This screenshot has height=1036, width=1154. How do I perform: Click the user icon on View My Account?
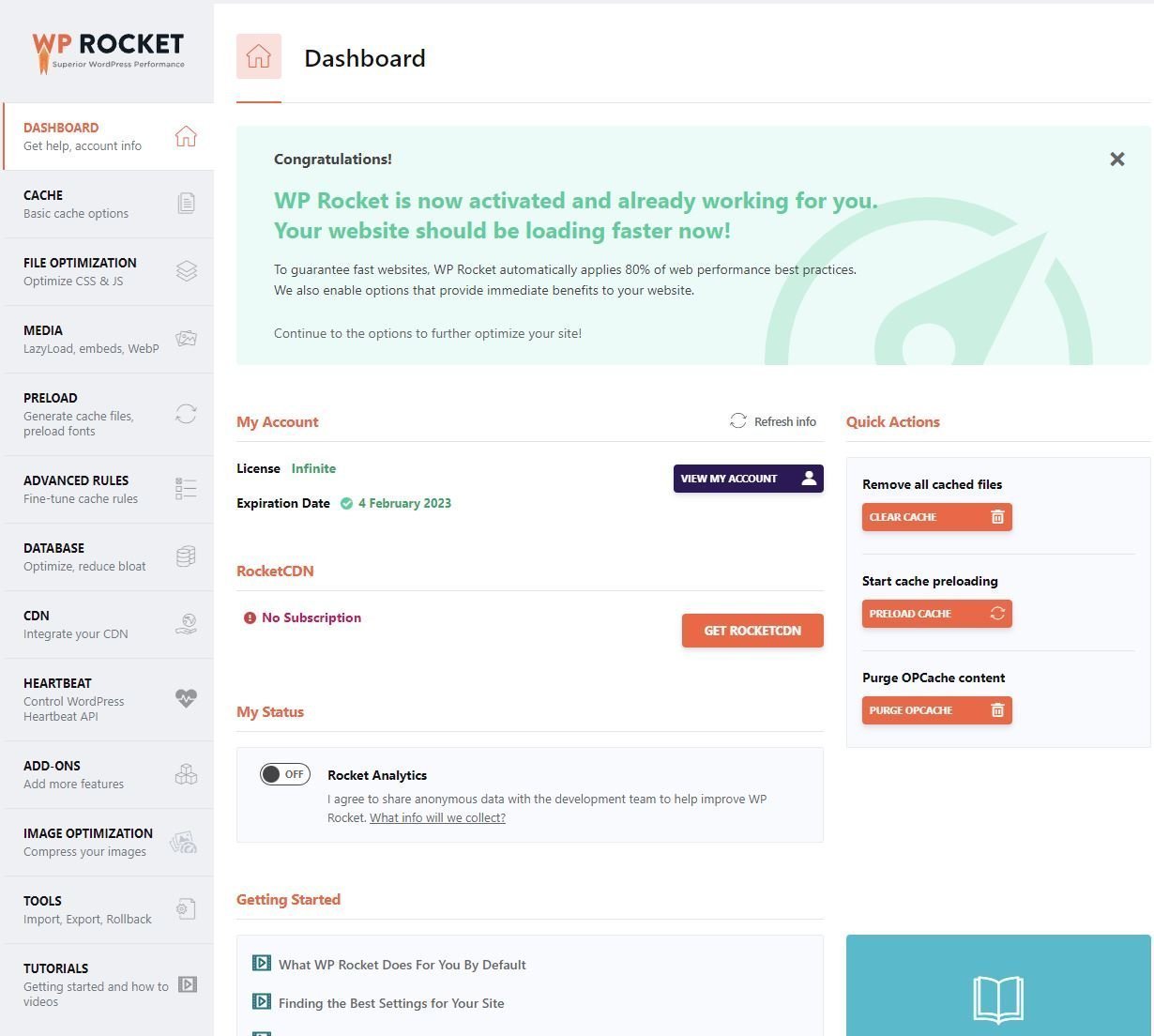coord(809,479)
